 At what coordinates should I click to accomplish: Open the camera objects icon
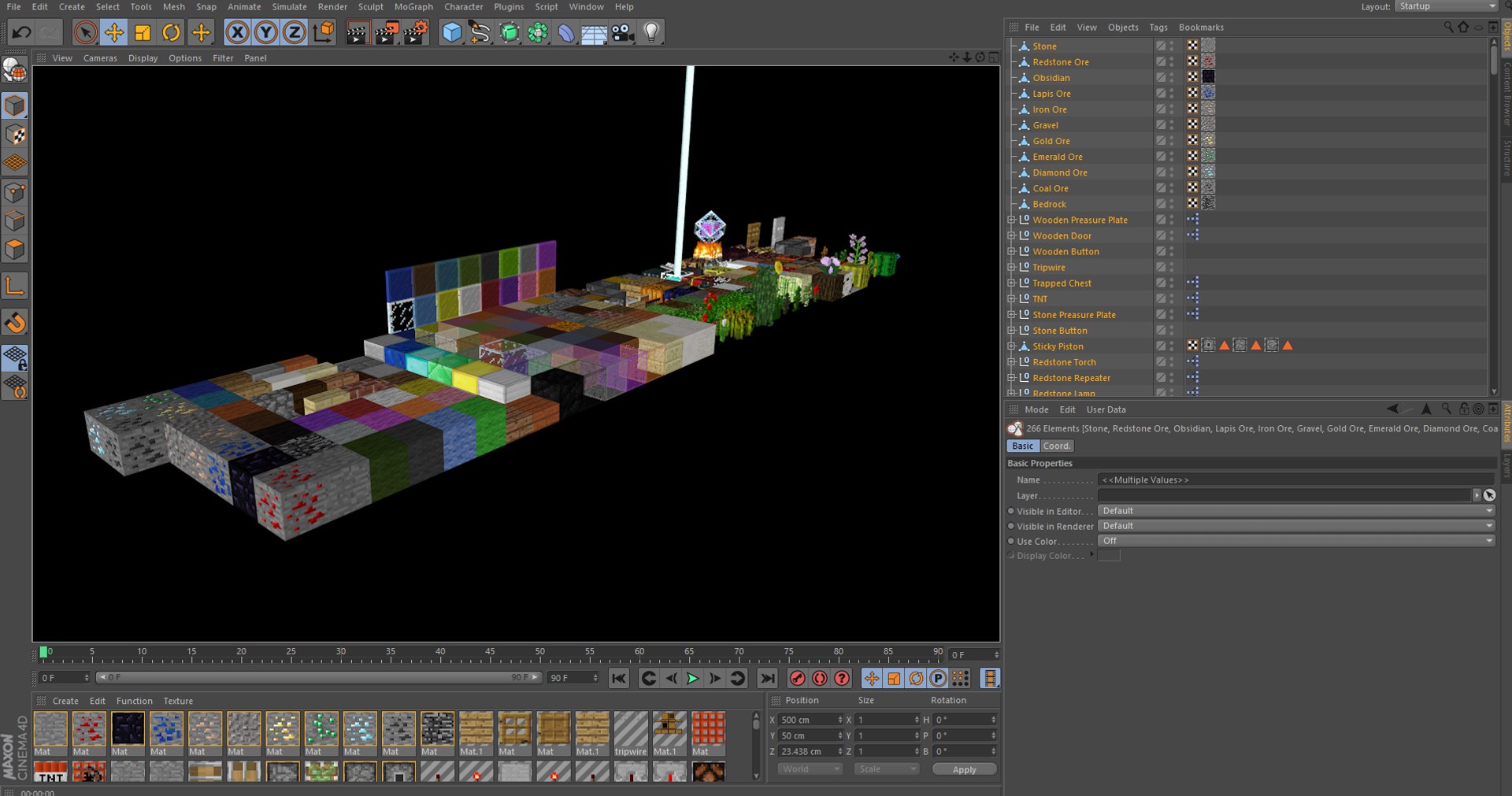click(x=623, y=32)
